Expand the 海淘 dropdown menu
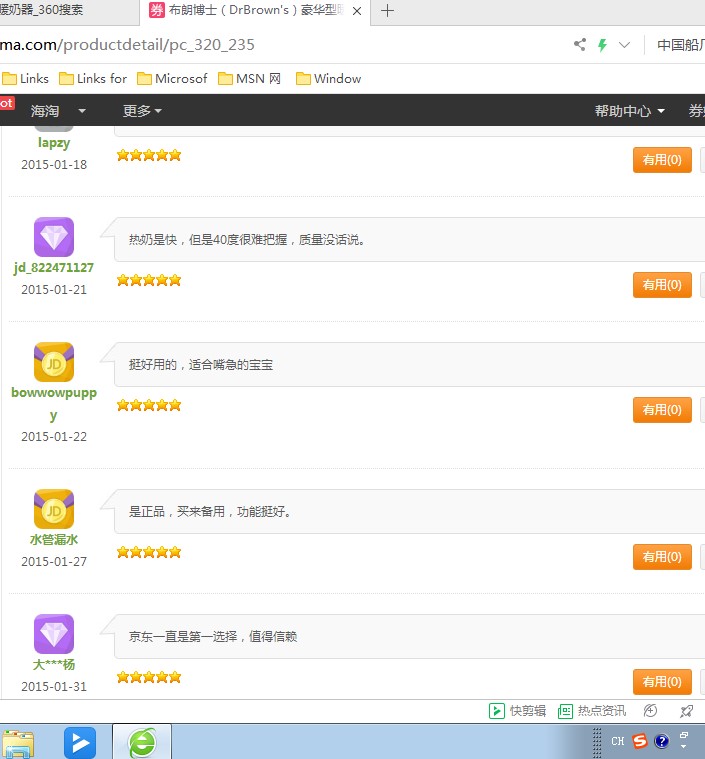The image size is (705, 759). pos(58,111)
